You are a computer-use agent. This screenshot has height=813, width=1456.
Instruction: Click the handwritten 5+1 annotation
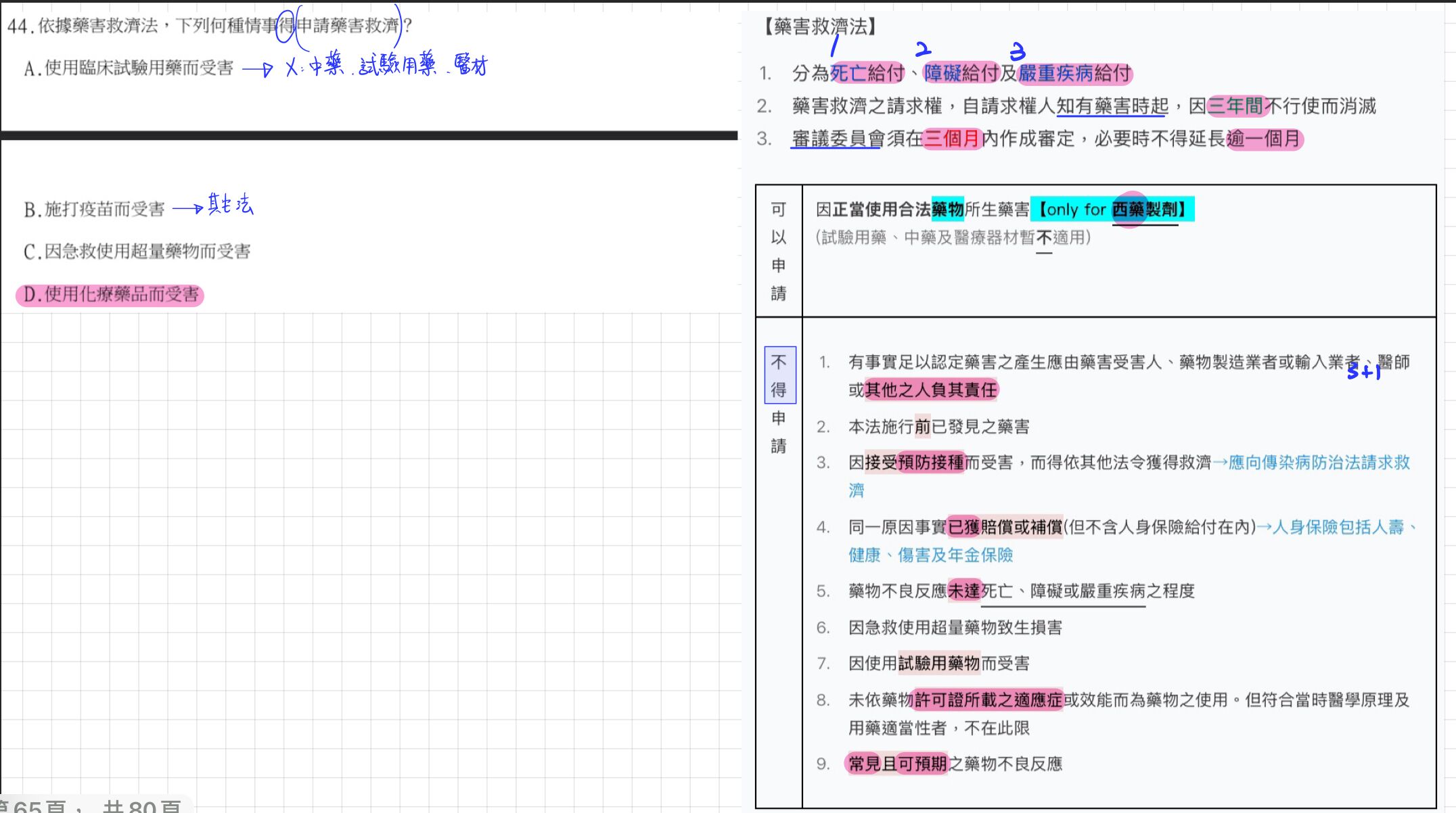click(x=1363, y=371)
